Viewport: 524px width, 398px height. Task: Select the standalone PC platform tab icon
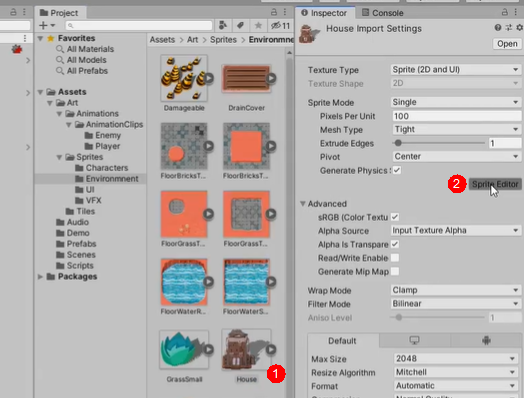click(414, 341)
